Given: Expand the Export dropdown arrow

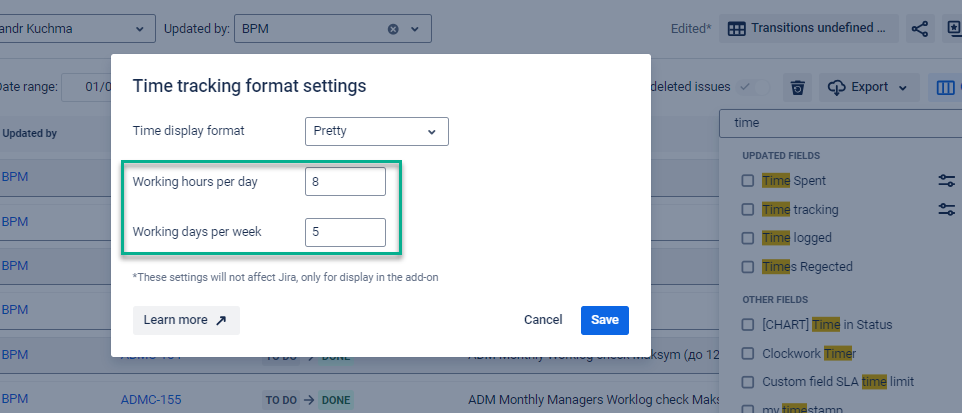Looking at the screenshot, I should pyautogui.click(x=903, y=88).
